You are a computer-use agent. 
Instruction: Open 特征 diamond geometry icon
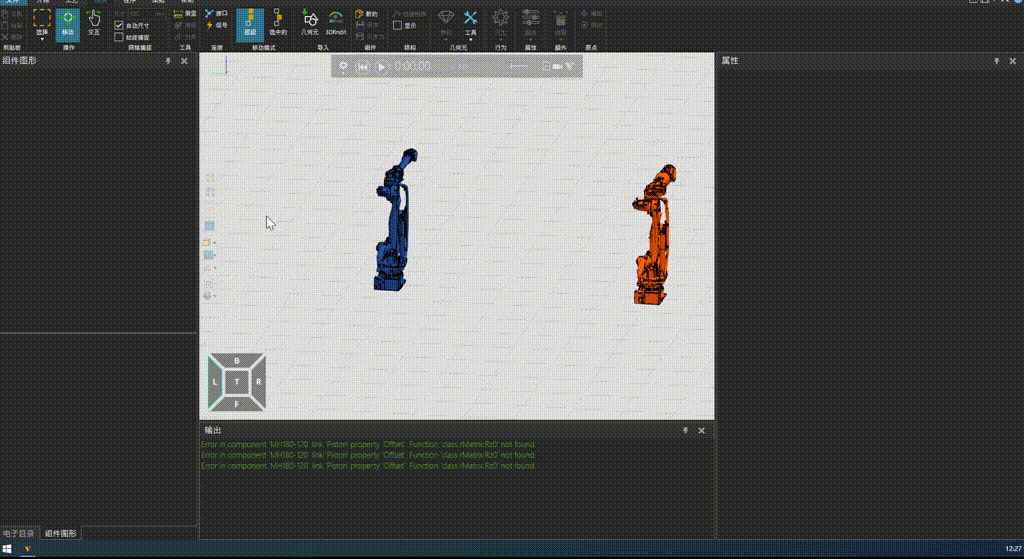[446, 18]
